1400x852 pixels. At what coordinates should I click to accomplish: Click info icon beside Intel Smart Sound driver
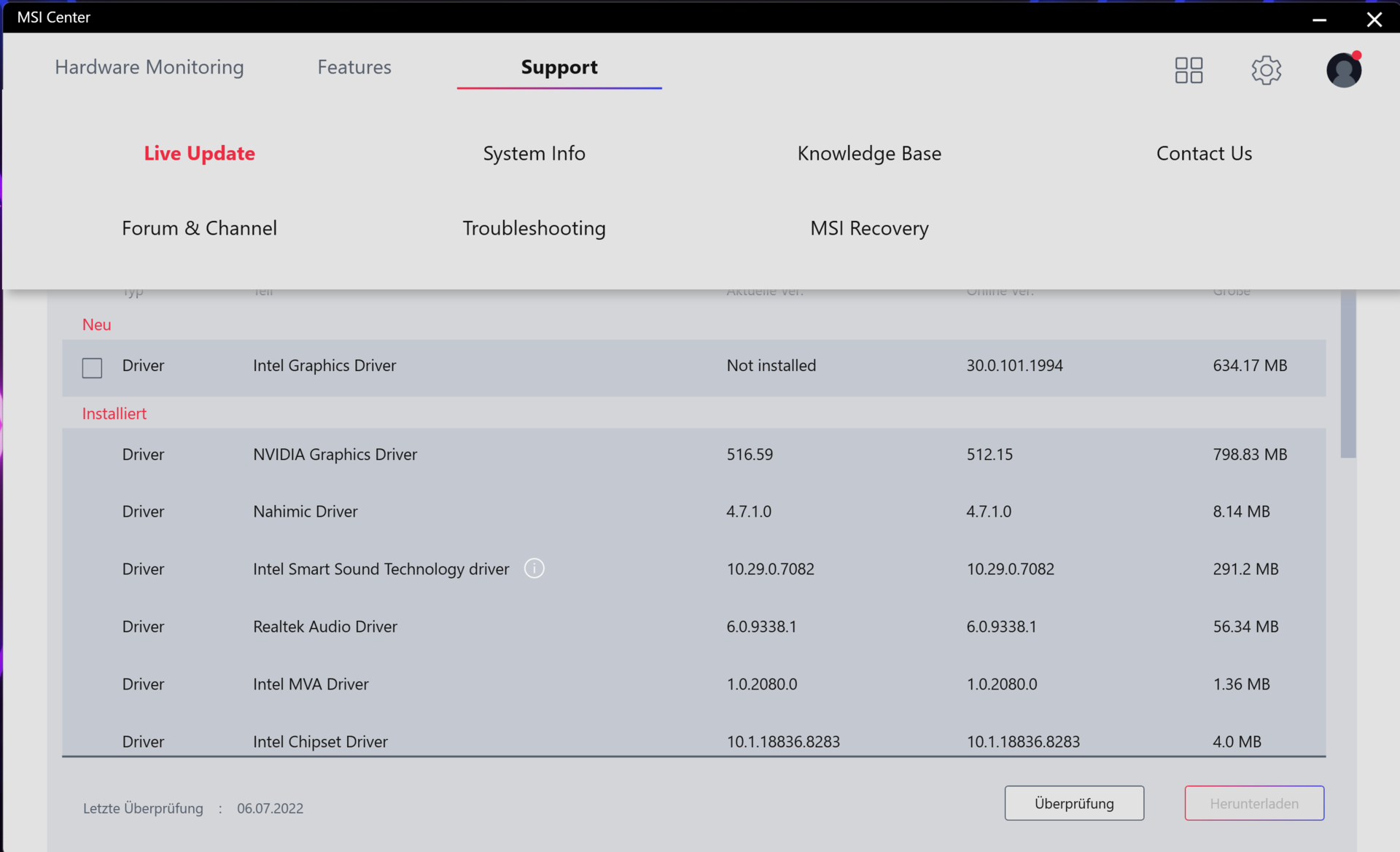[534, 568]
